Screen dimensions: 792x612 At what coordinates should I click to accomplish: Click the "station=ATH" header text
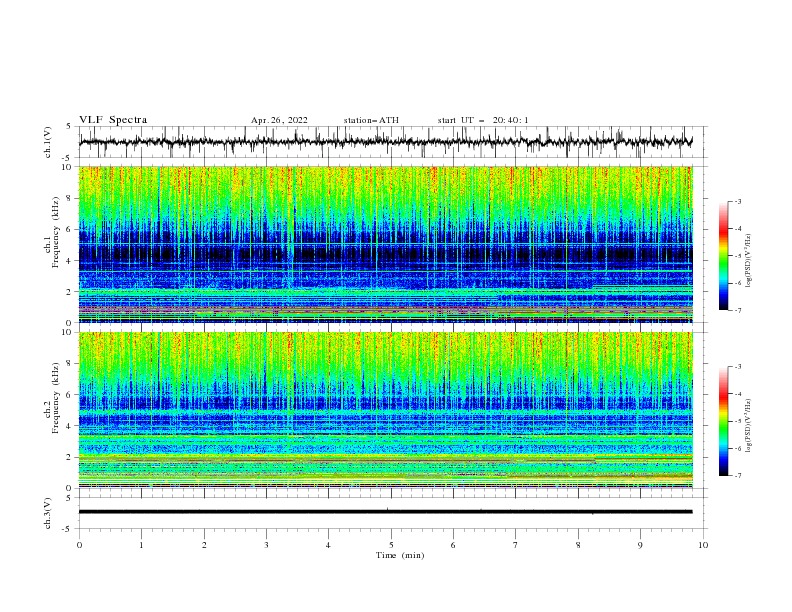tap(371, 120)
